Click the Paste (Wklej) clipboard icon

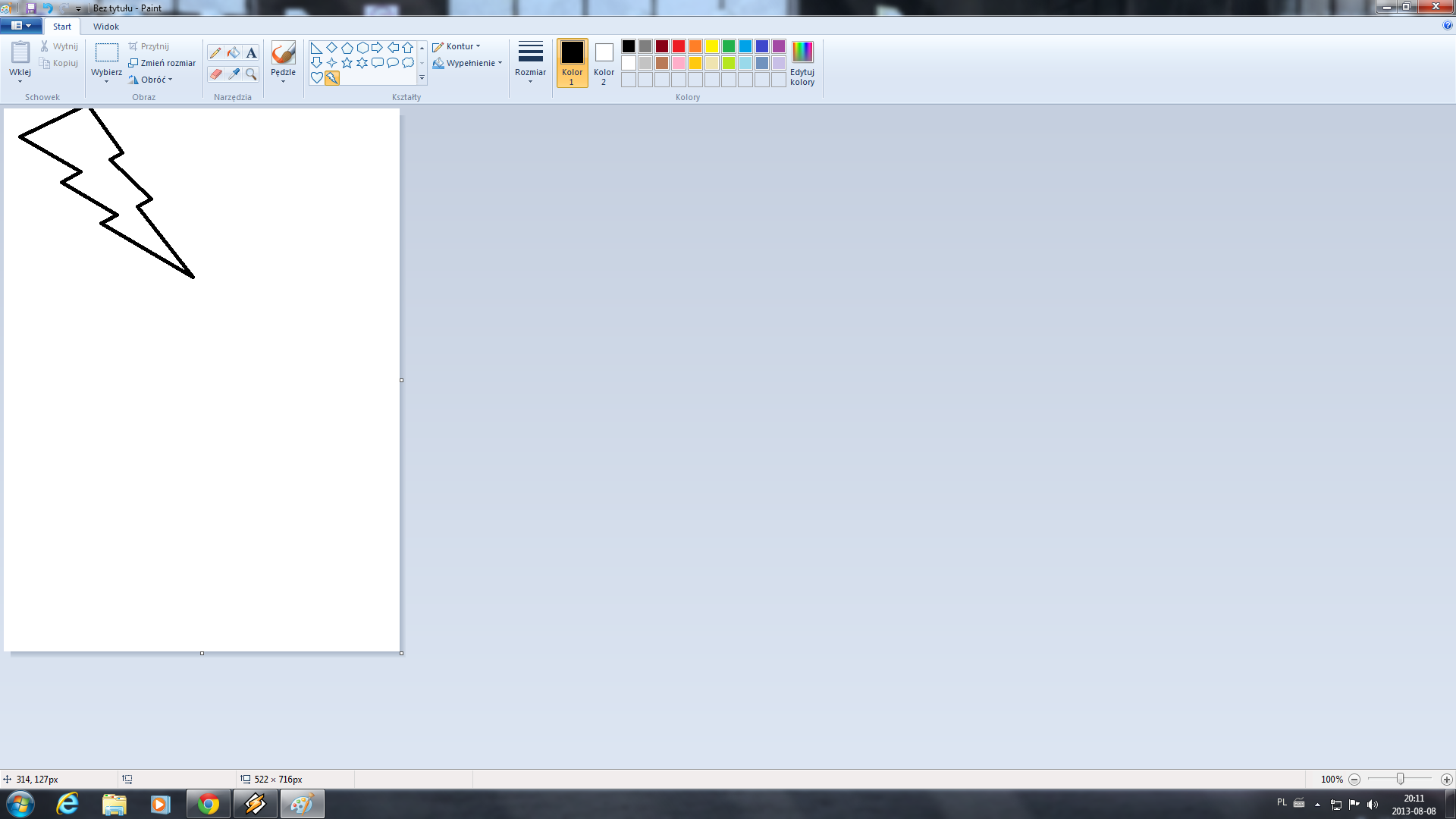coord(20,52)
